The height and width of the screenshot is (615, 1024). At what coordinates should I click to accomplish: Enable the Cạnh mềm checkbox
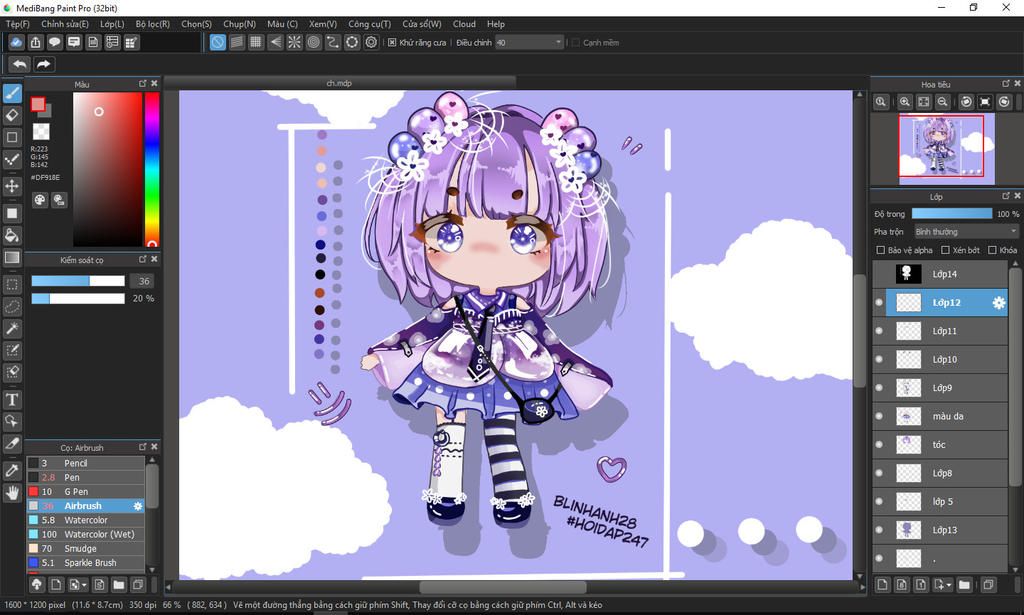click(575, 42)
